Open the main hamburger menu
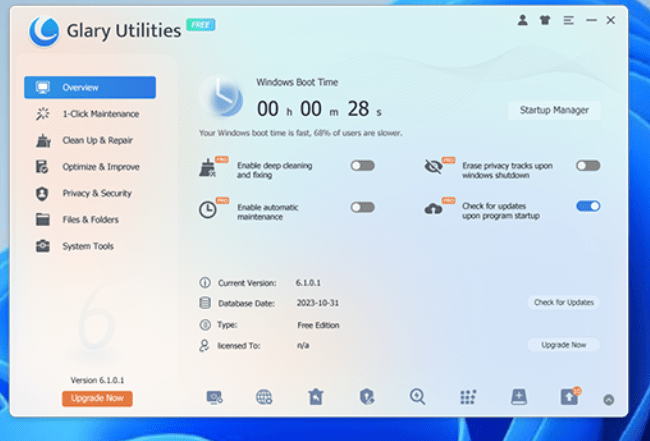The height and width of the screenshot is (441, 650). (568, 20)
